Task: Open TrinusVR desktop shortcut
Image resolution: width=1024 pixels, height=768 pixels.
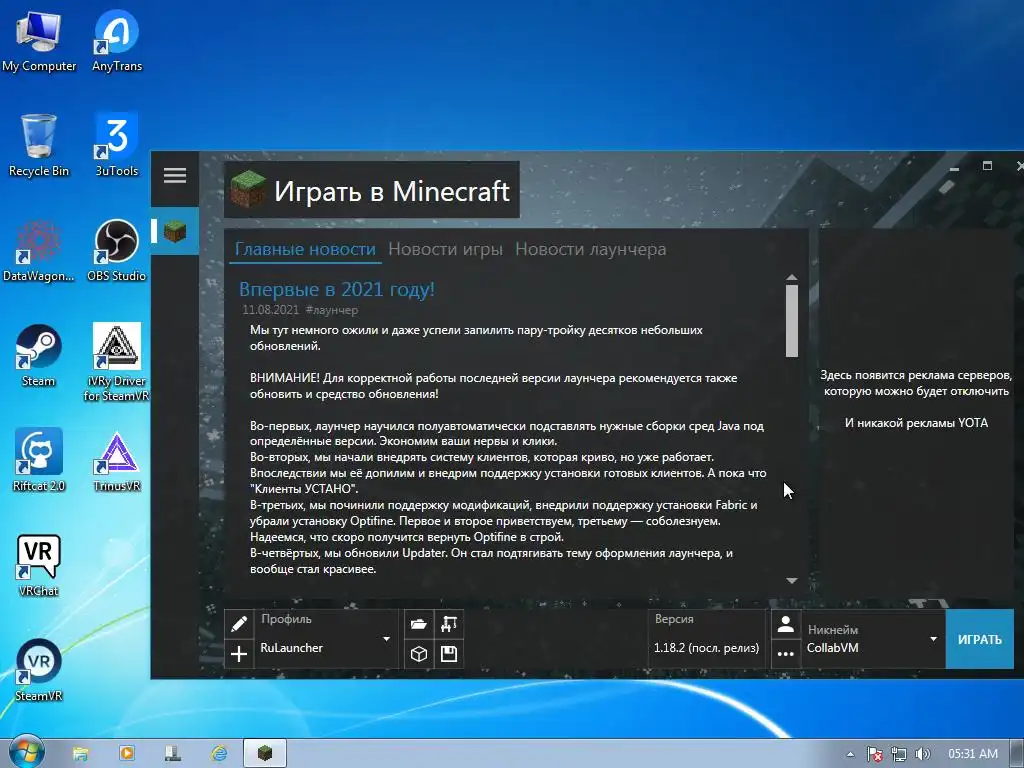Action: tap(116, 462)
